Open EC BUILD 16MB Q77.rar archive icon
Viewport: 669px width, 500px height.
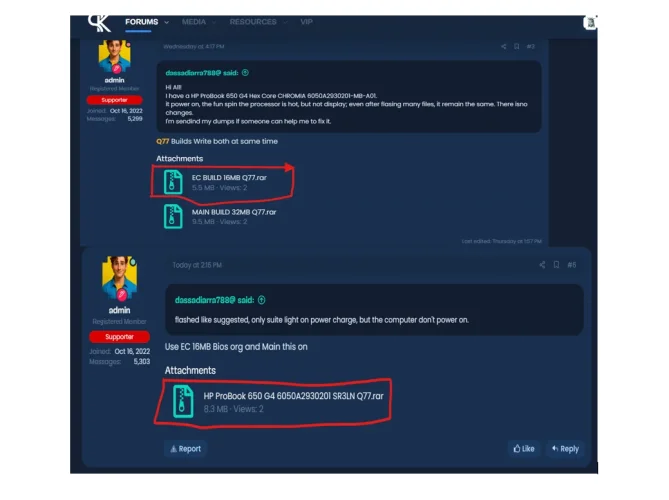point(173,182)
